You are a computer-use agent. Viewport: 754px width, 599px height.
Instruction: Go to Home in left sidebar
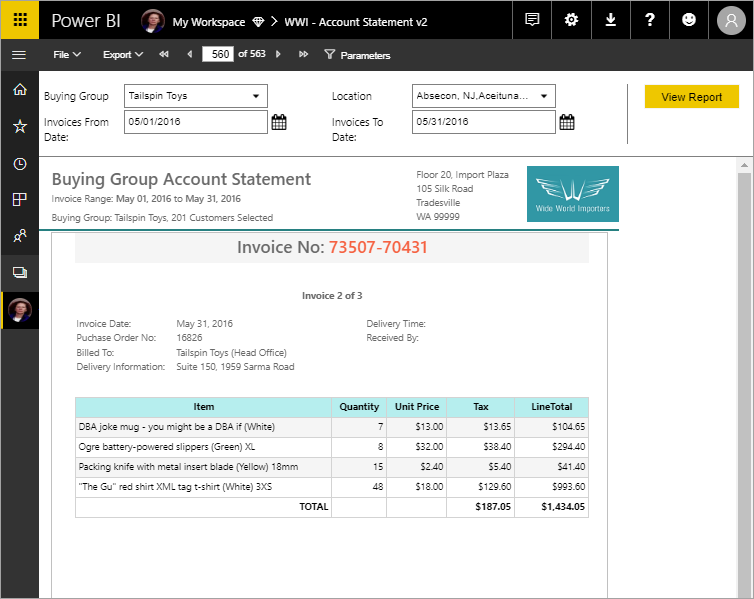tap(19, 90)
